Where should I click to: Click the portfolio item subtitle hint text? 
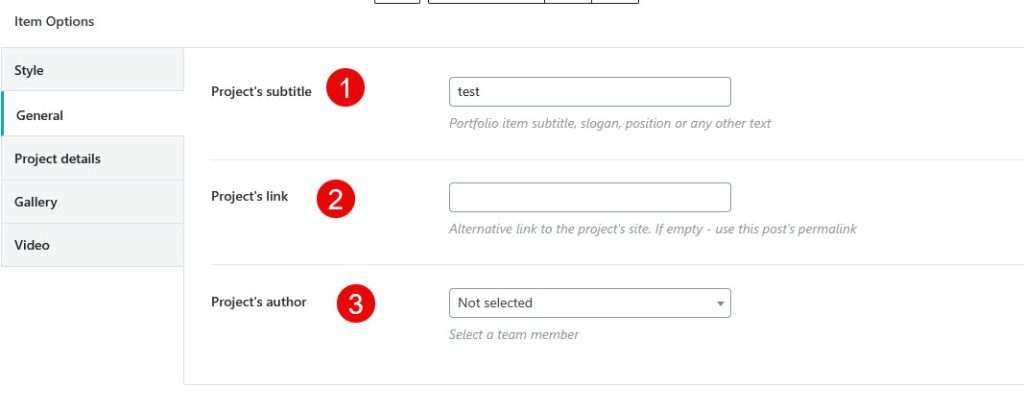tap(609, 124)
